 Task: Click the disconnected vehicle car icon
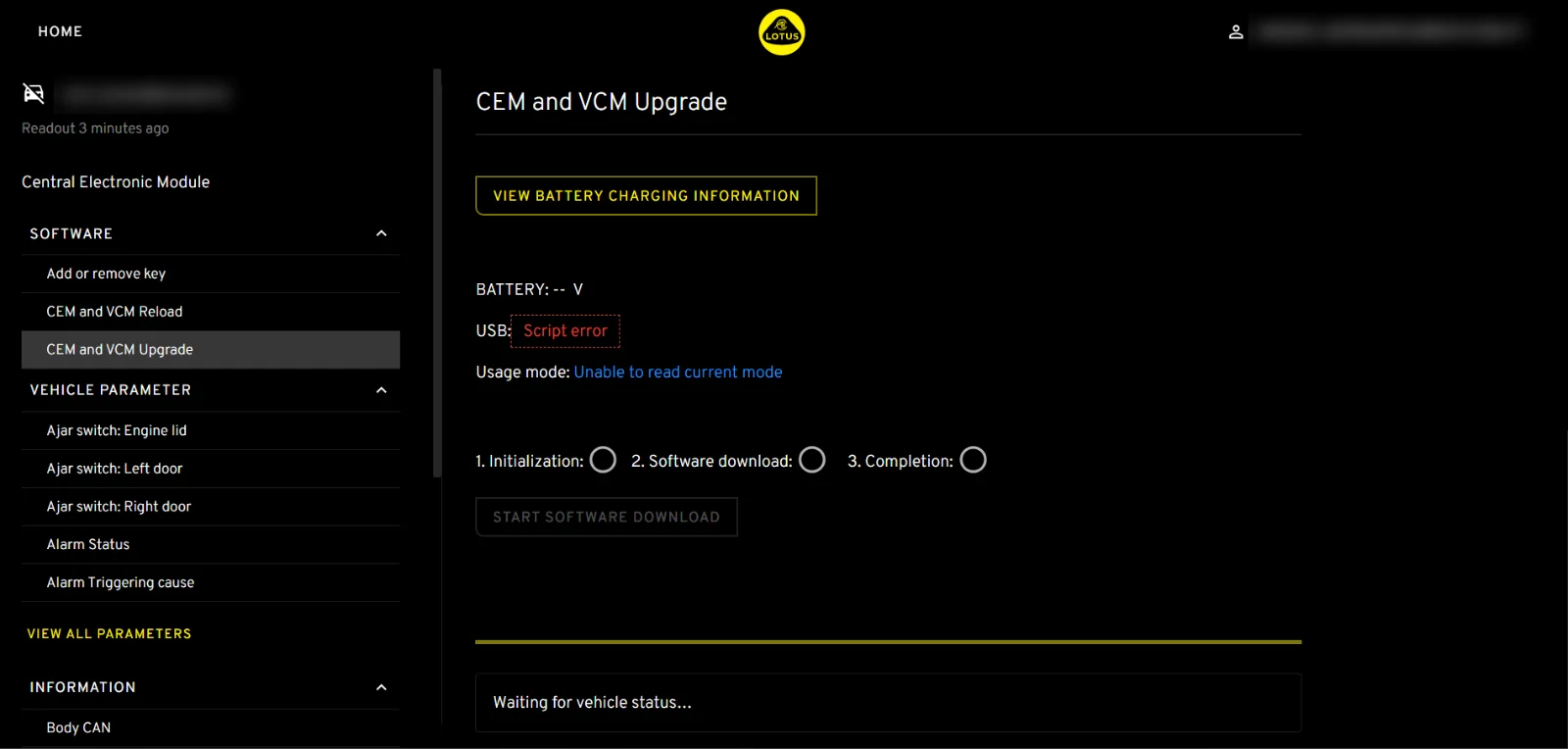pyautogui.click(x=34, y=93)
